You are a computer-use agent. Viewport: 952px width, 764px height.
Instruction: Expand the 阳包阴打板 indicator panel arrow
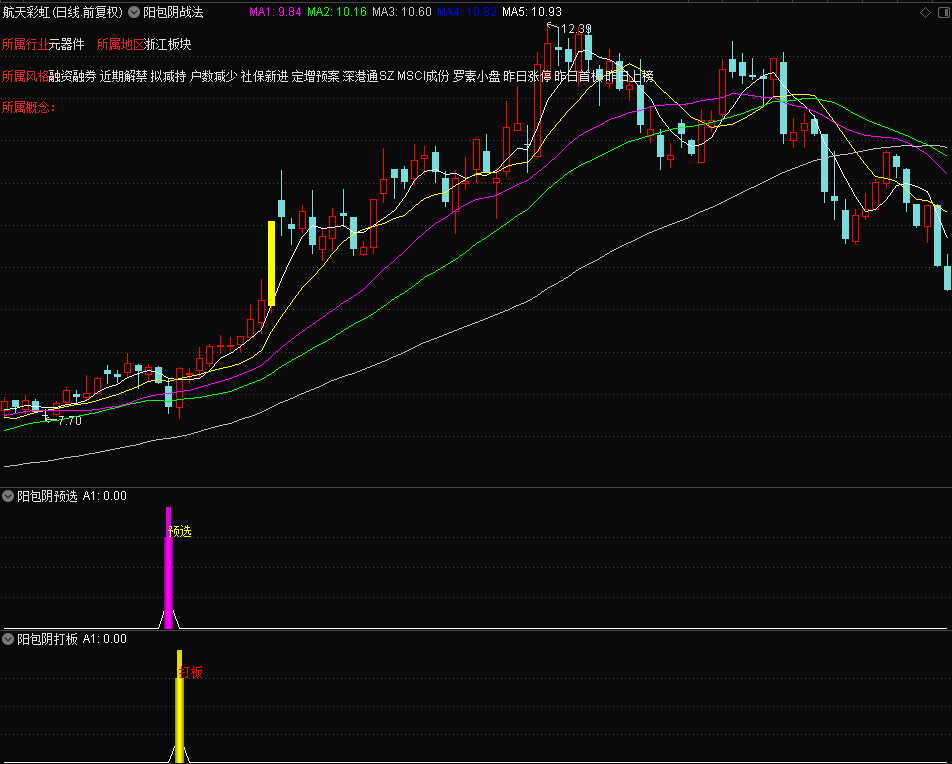[x=9, y=638]
